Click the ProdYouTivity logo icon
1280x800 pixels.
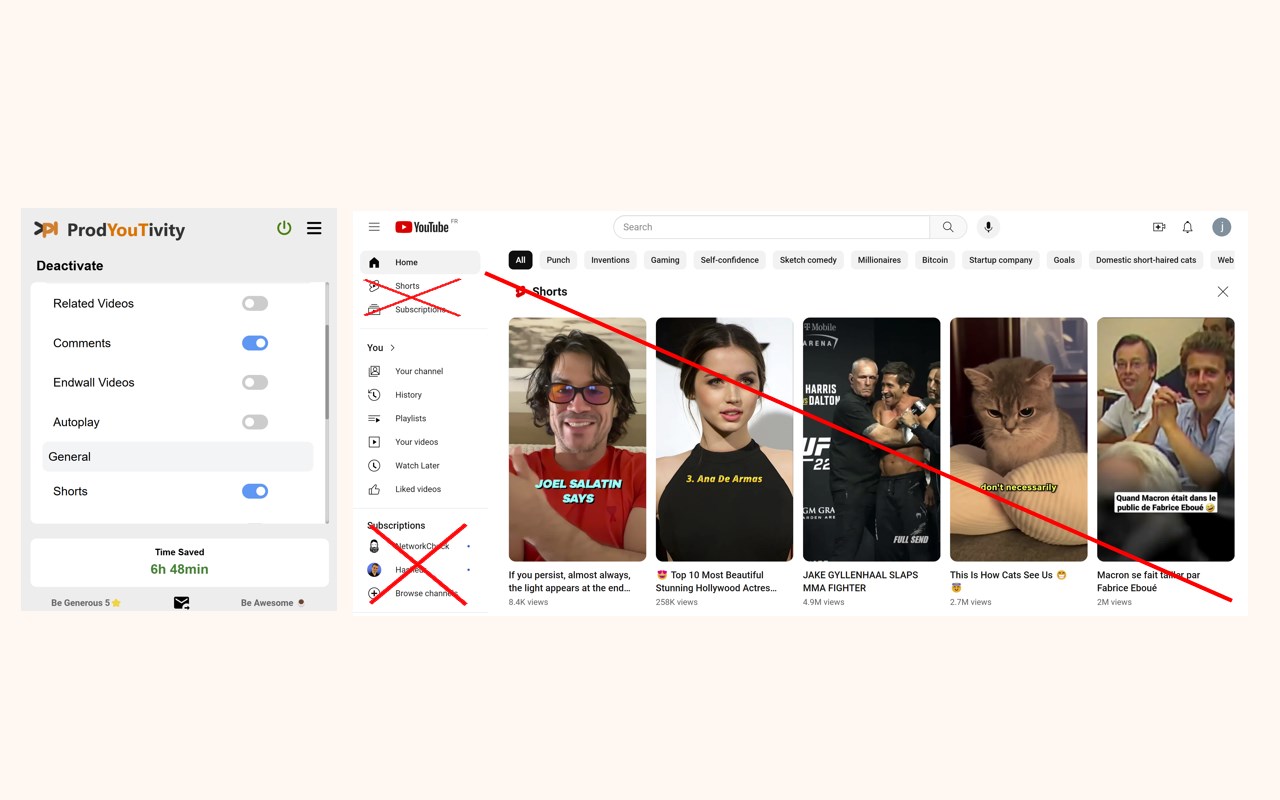(x=46, y=229)
